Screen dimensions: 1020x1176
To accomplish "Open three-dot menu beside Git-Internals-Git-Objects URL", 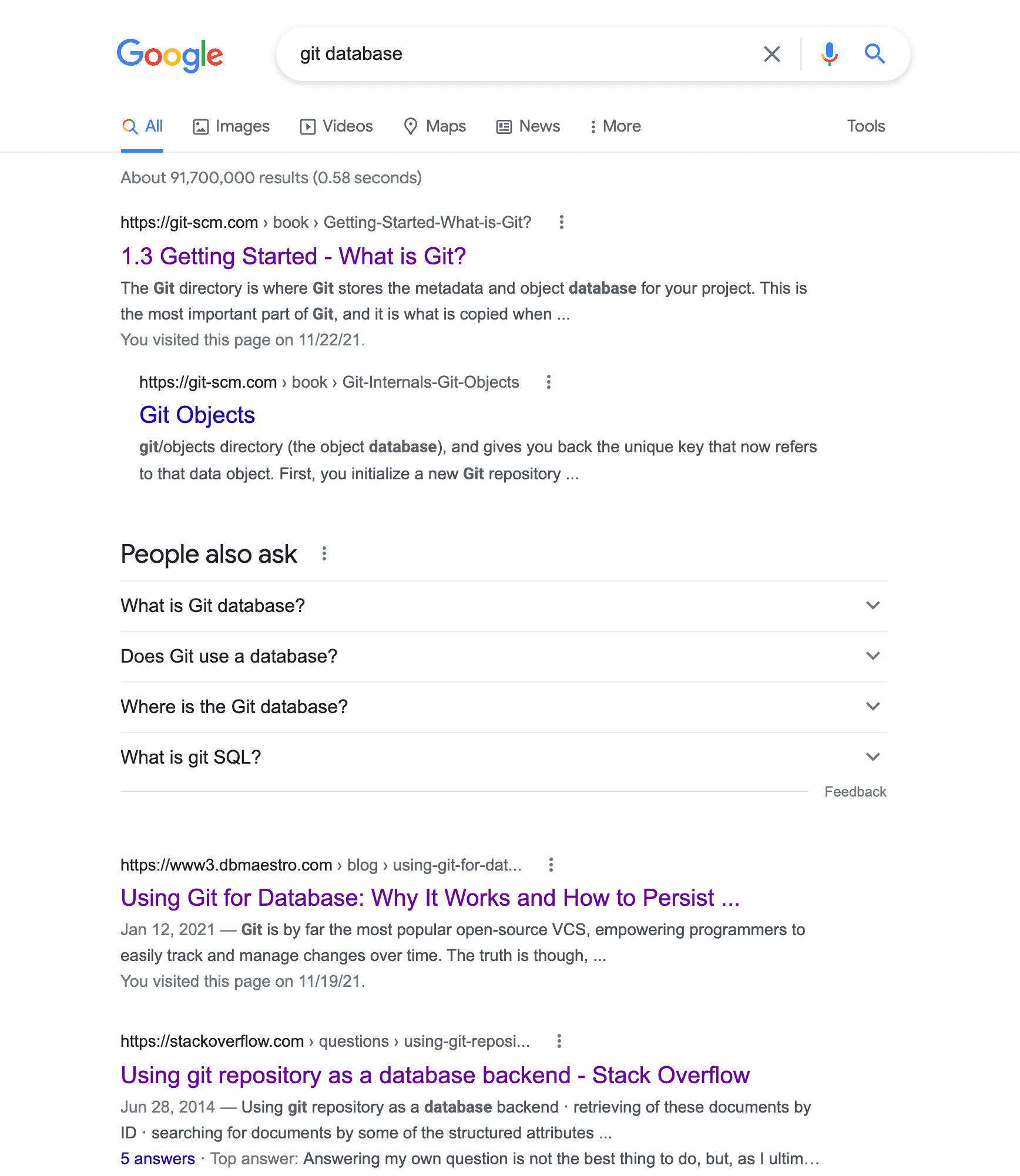I will click(548, 382).
